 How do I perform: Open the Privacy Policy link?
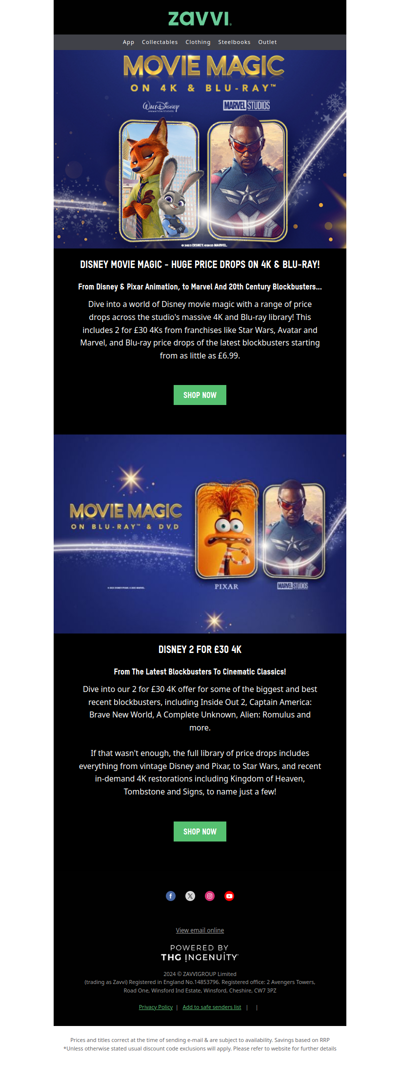click(155, 1006)
